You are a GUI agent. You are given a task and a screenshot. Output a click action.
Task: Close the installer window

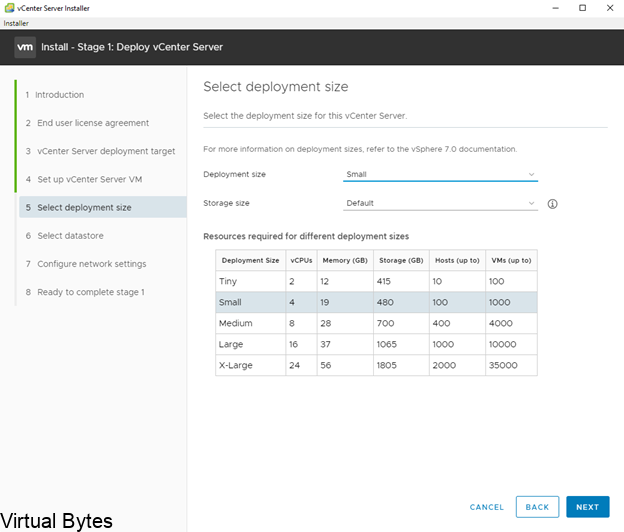pyautogui.click(x=610, y=8)
